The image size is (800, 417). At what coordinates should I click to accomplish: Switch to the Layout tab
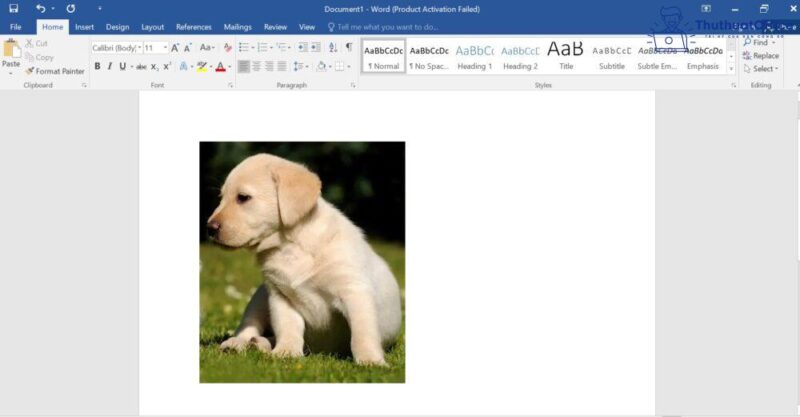[x=153, y=27]
